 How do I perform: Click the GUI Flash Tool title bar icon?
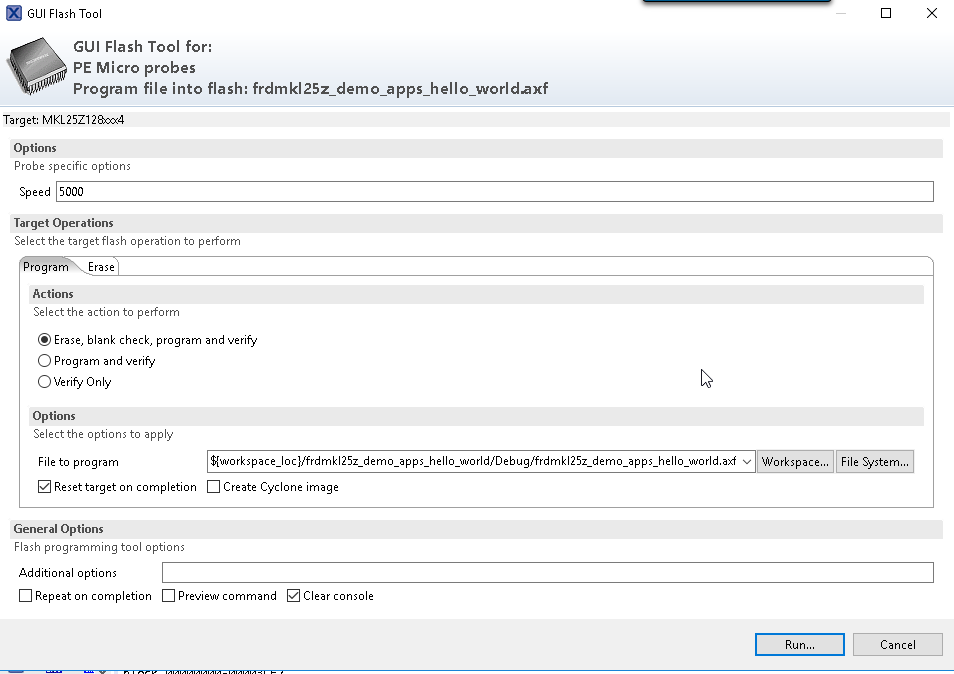(x=14, y=13)
